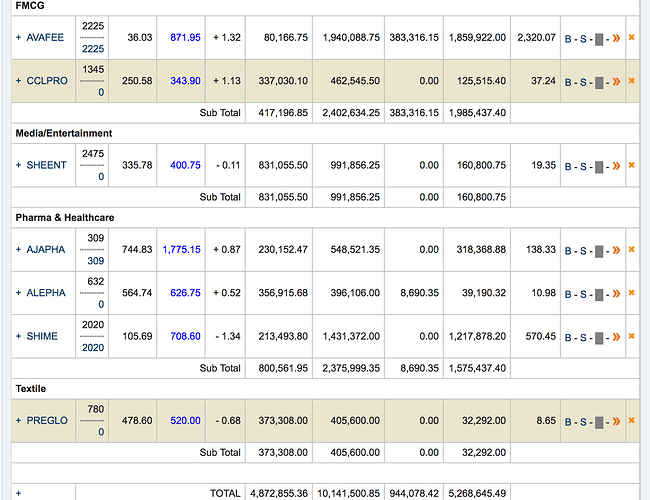Expand CCLPRO details using the plus sign

18,80
